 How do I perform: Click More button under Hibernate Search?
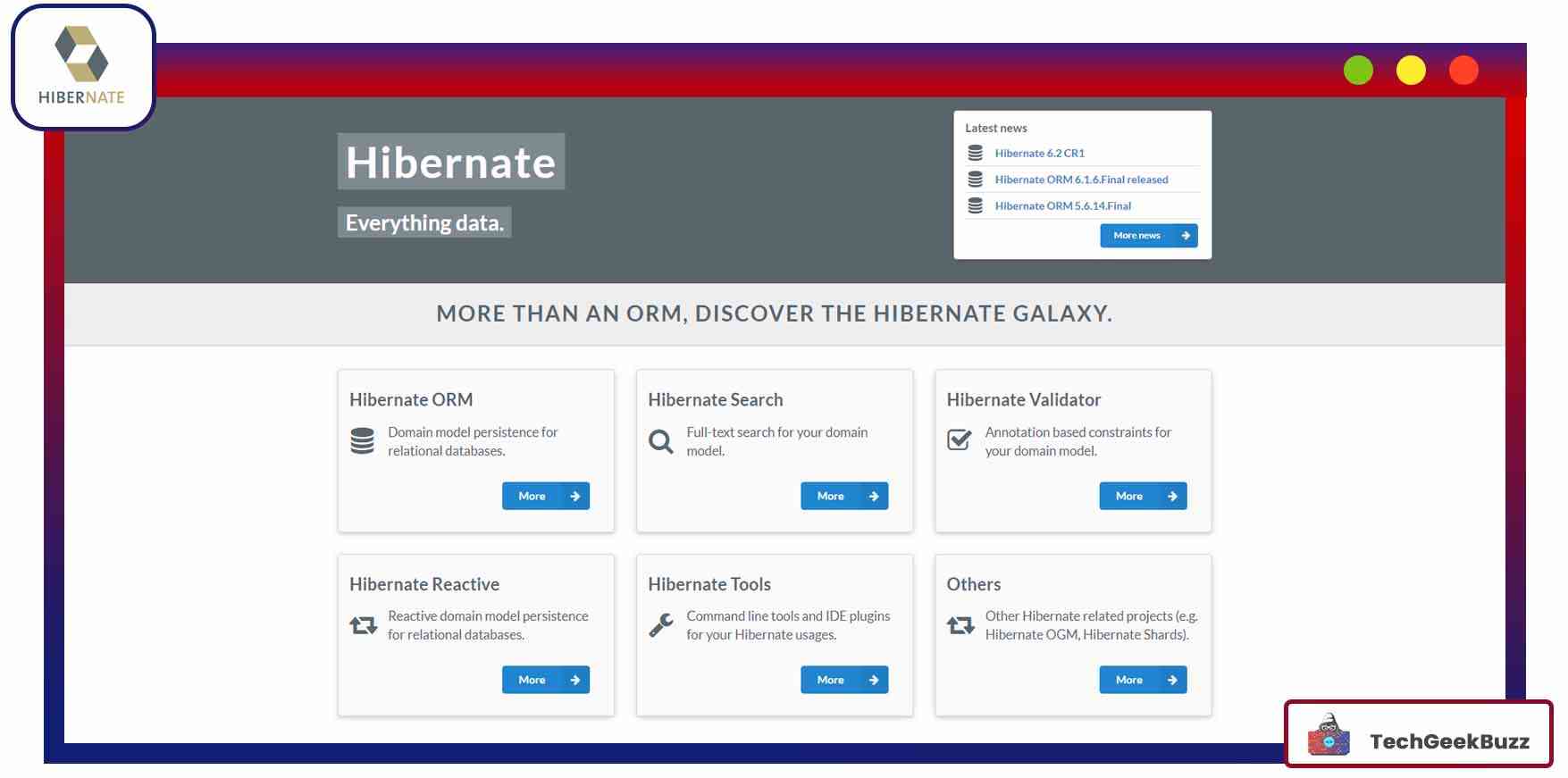(x=843, y=497)
